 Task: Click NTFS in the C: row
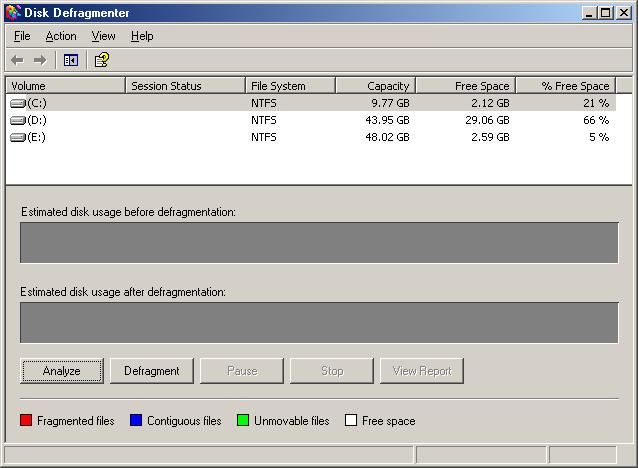tap(264, 103)
